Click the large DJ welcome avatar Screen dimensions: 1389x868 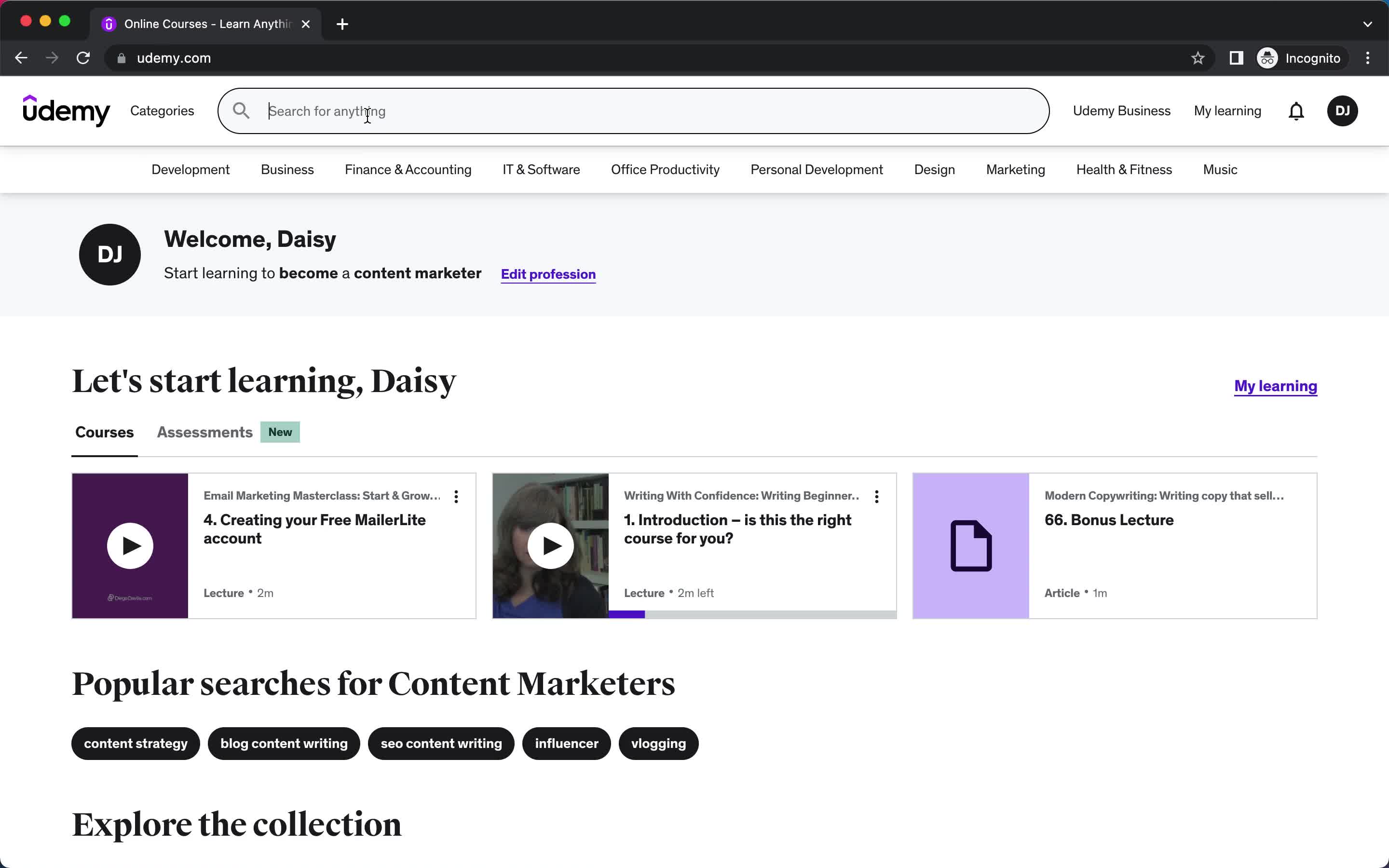tap(109, 254)
